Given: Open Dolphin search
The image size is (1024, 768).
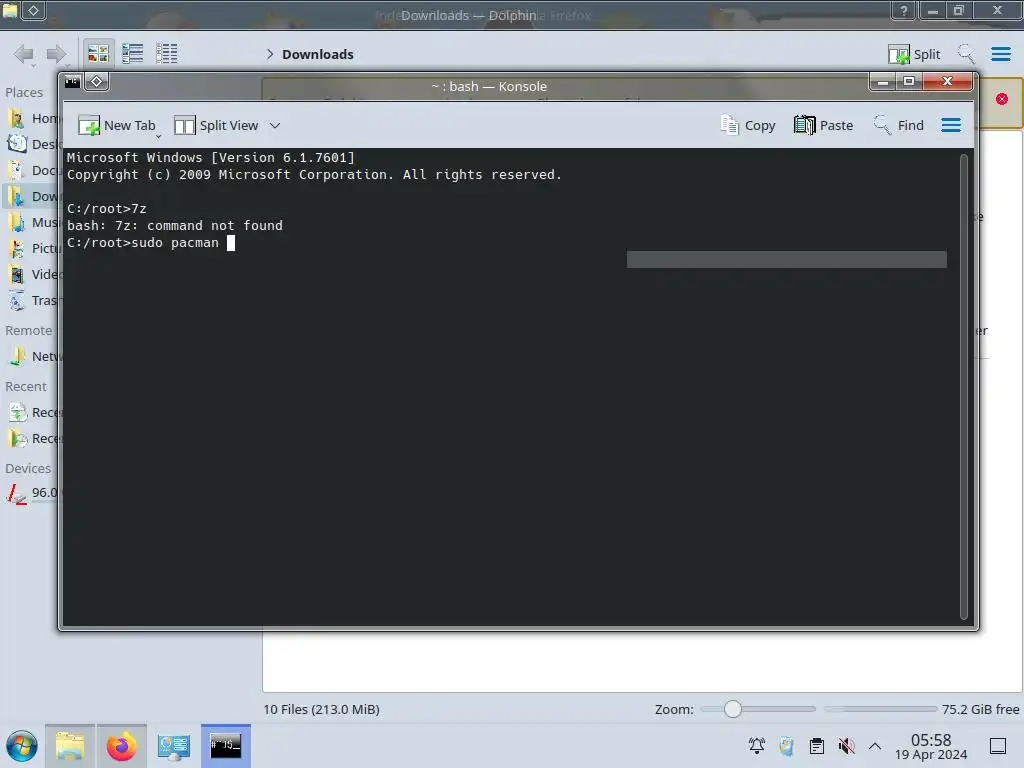Looking at the screenshot, I should coord(966,54).
